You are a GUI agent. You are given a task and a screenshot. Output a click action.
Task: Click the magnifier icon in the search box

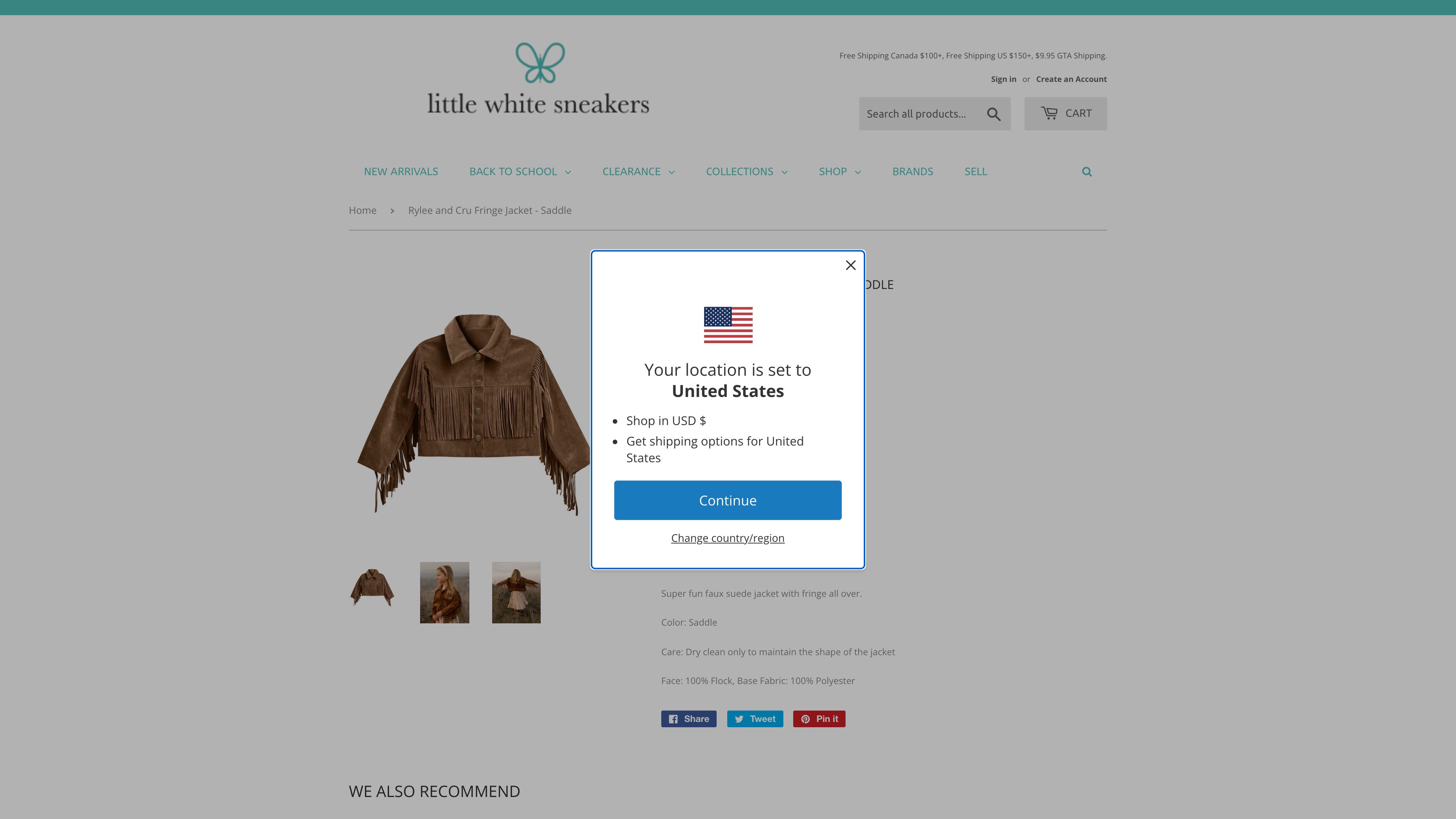(x=993, y=114)
